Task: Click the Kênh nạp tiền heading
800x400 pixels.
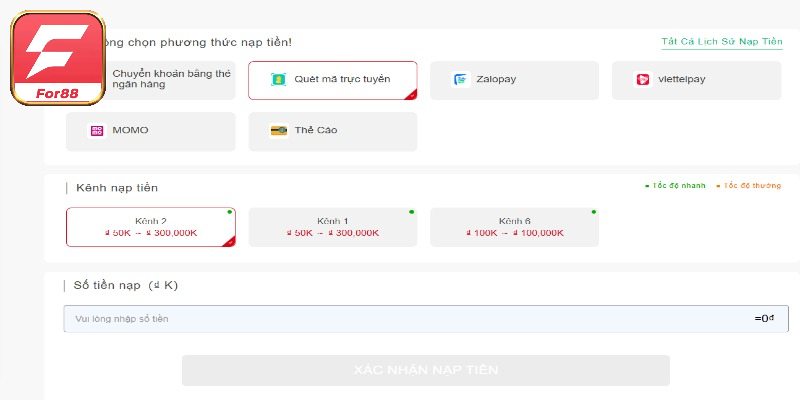Action: point(117,188)
